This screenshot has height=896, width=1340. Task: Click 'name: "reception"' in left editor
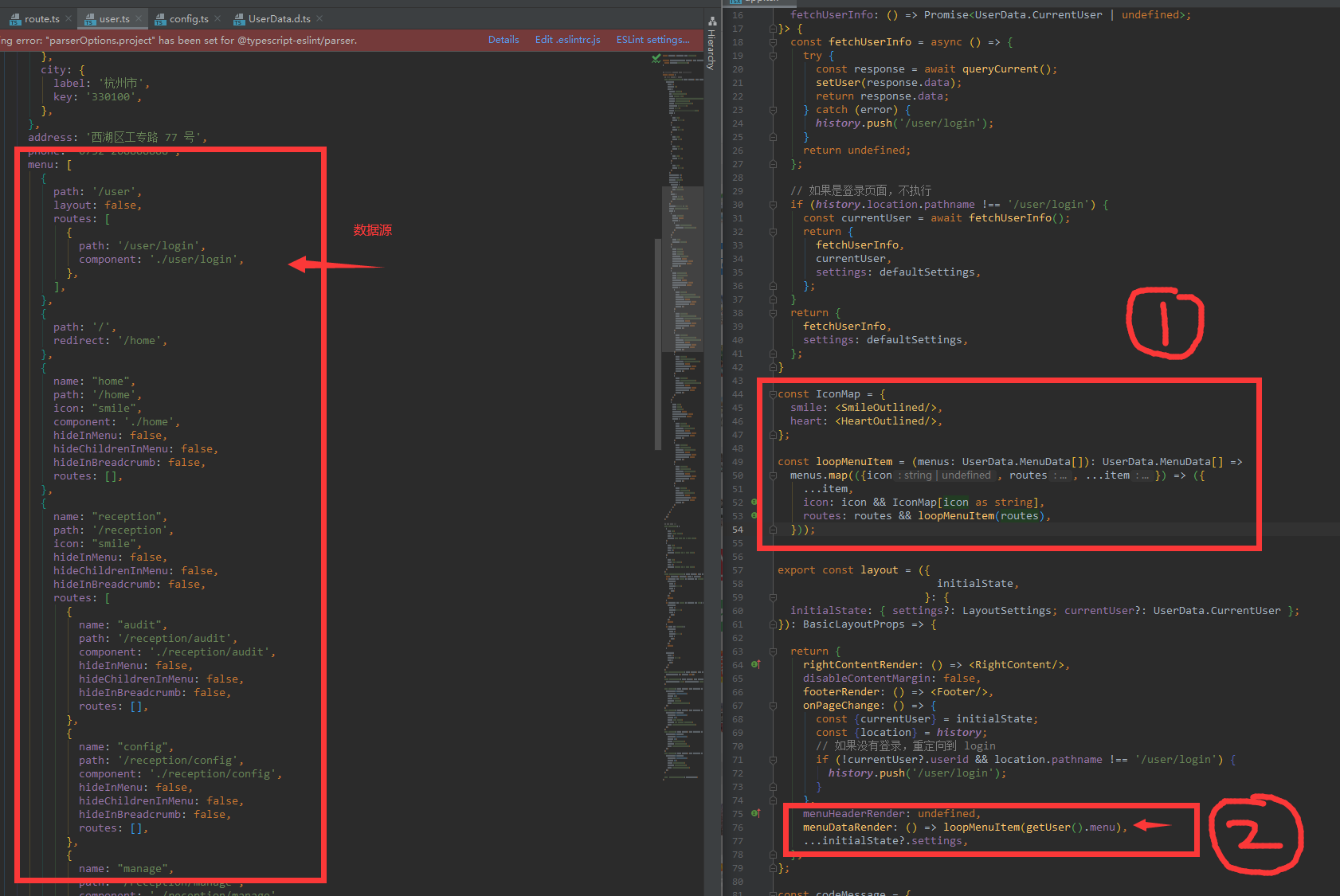tap(108, 517)
